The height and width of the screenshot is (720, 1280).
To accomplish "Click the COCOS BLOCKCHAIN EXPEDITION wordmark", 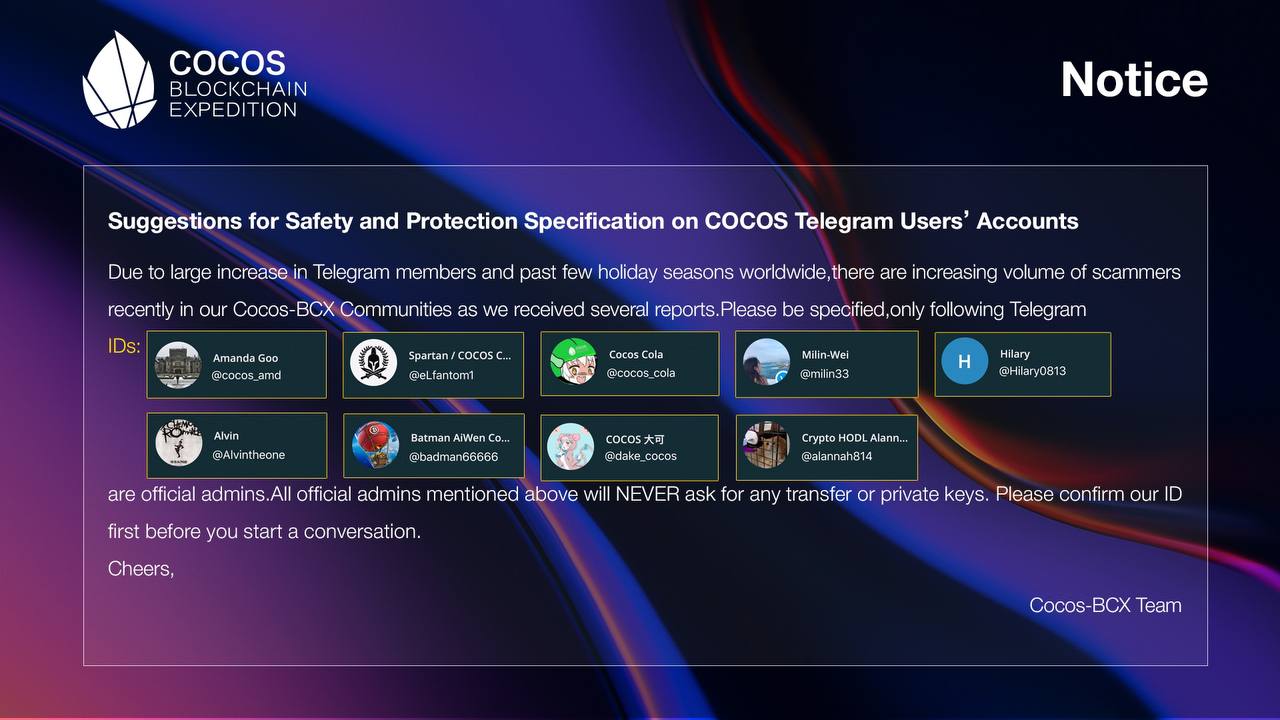I will click(x=238, y=84).
